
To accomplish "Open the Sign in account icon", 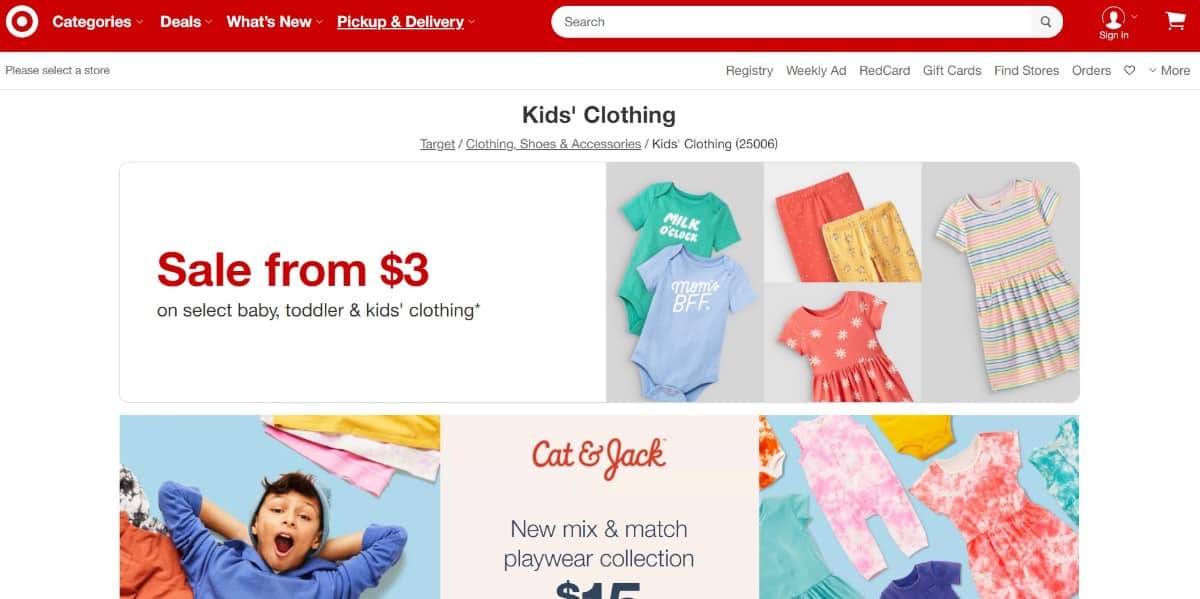I will tap(1114, 23).
